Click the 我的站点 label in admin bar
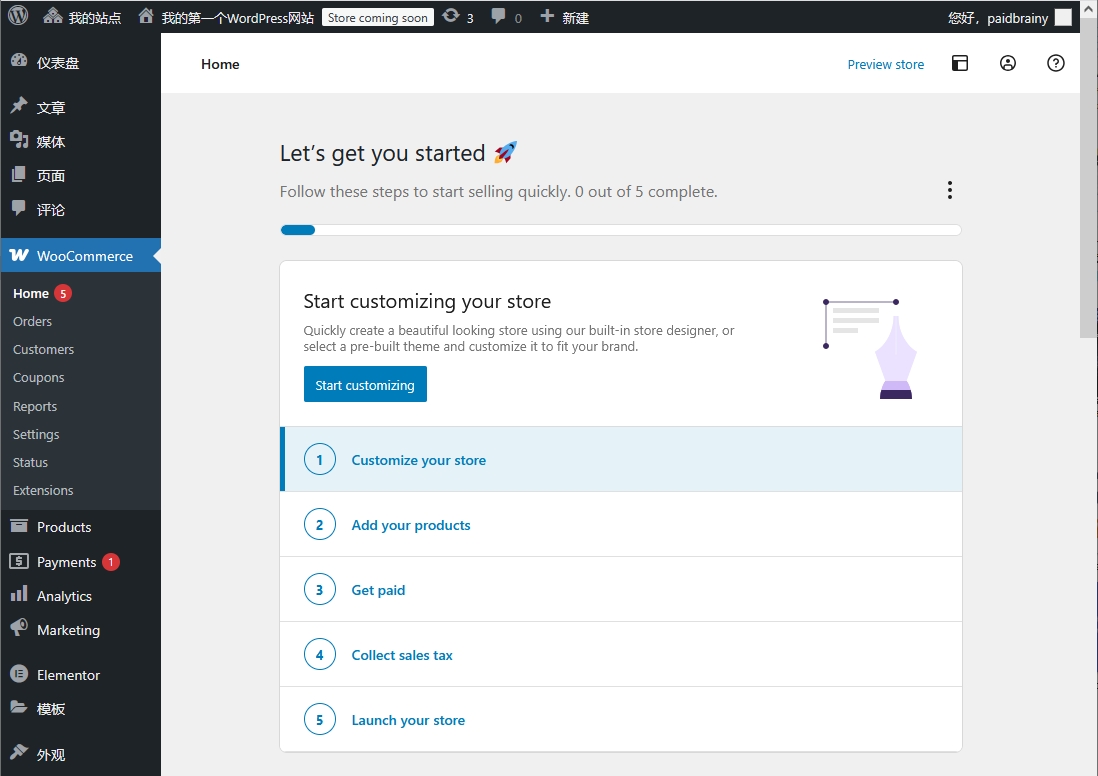Image resolution: width=1098 pixels, height=776 pixels. coord(95,18)
